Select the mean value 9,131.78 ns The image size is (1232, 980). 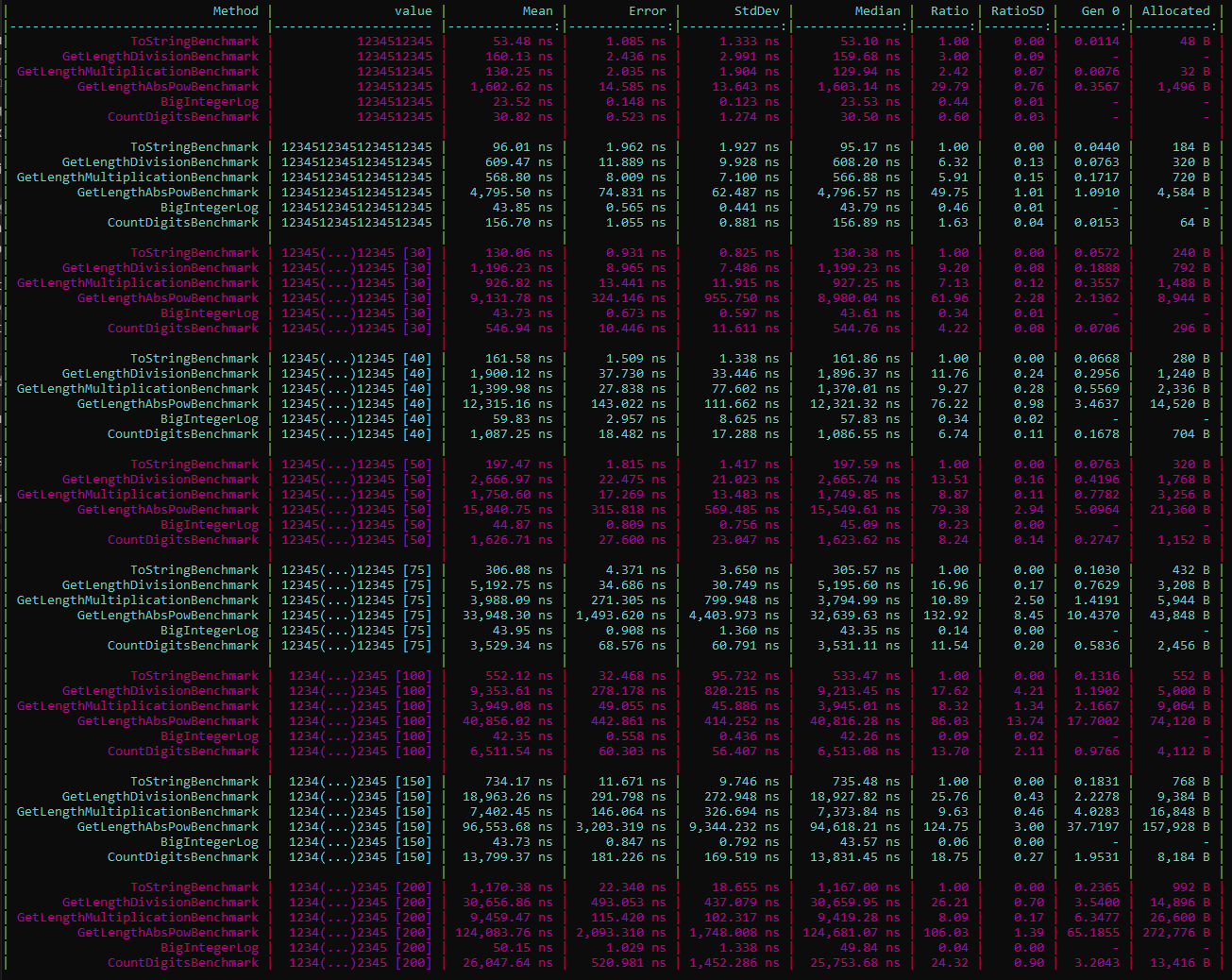(x=512, y=298)
